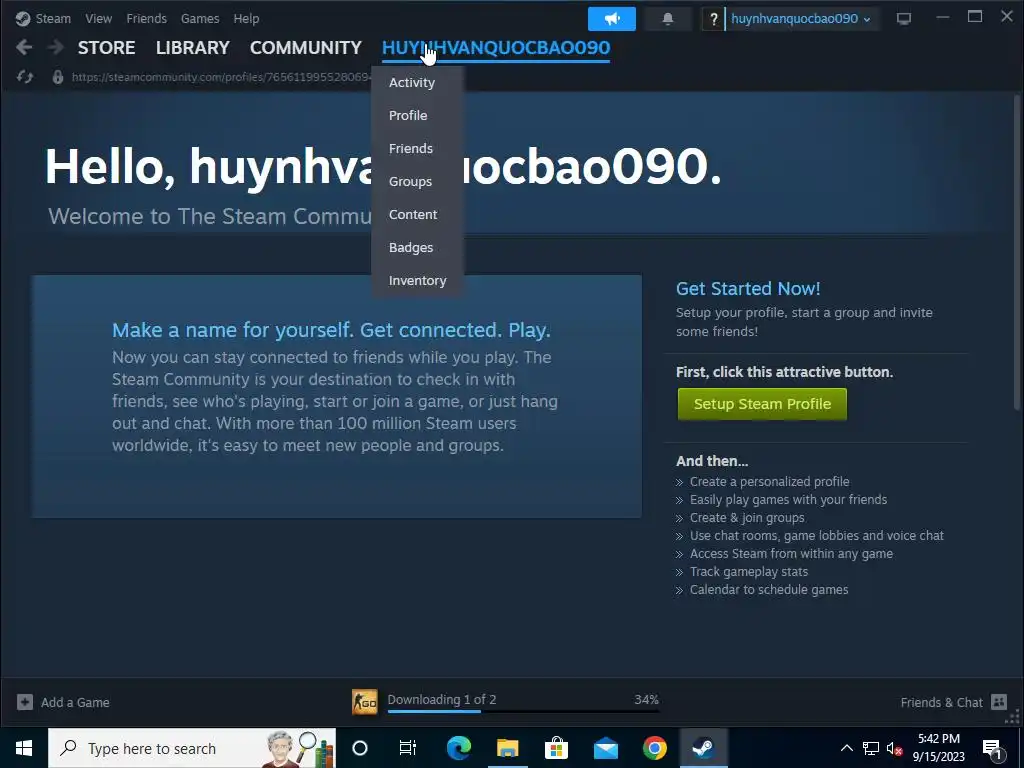Viewport: 1024px width, 768px height.
Task: Click the Steam logo icon in menu bar
Action: pos(23,18)
